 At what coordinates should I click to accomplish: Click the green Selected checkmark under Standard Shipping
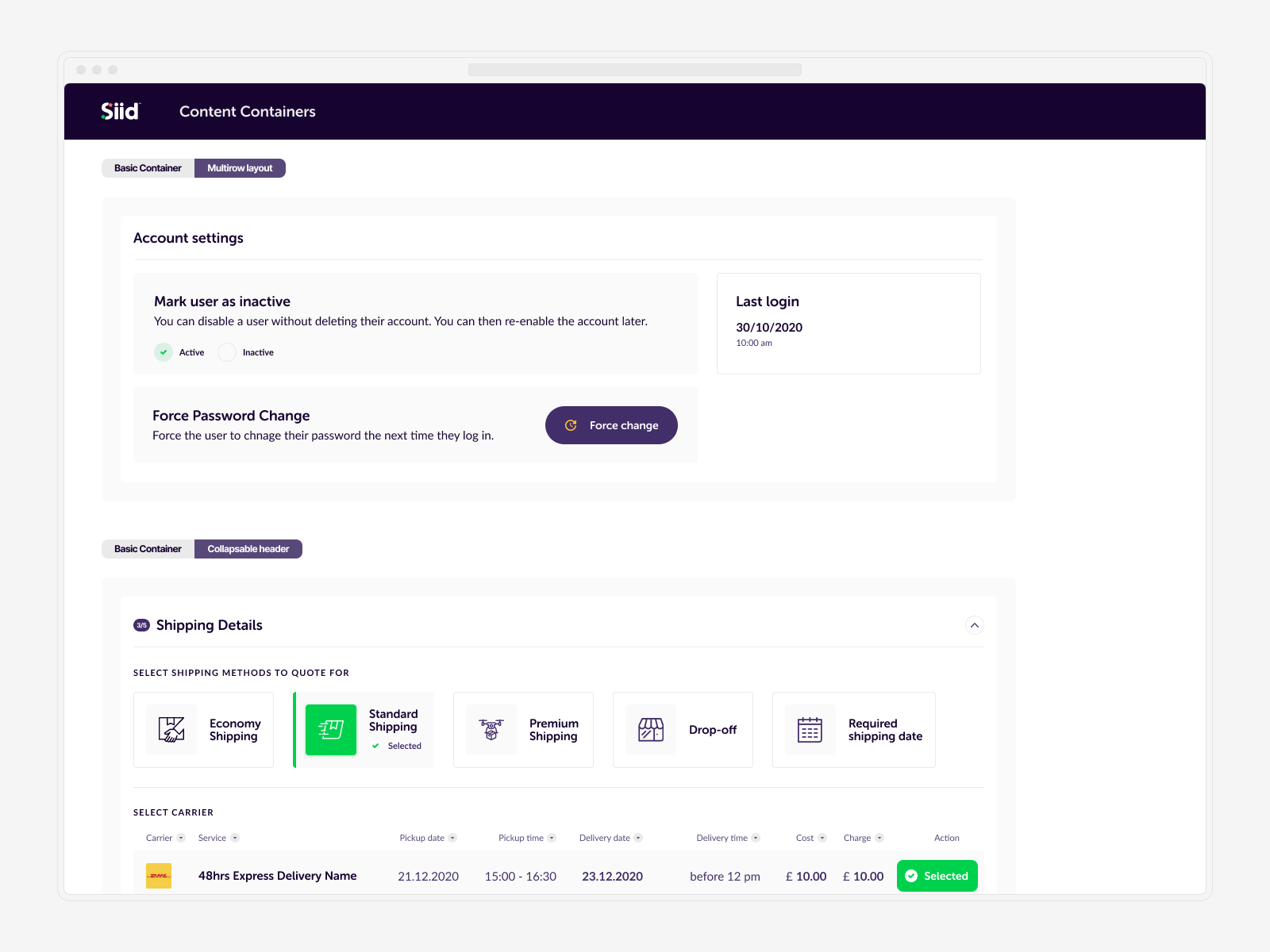375,746
